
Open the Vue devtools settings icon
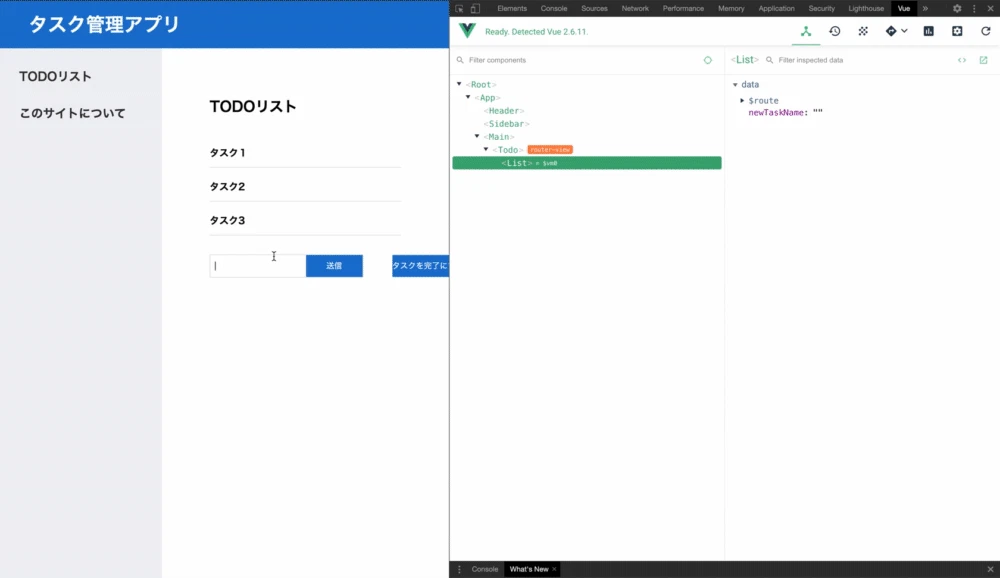[957, 31]
